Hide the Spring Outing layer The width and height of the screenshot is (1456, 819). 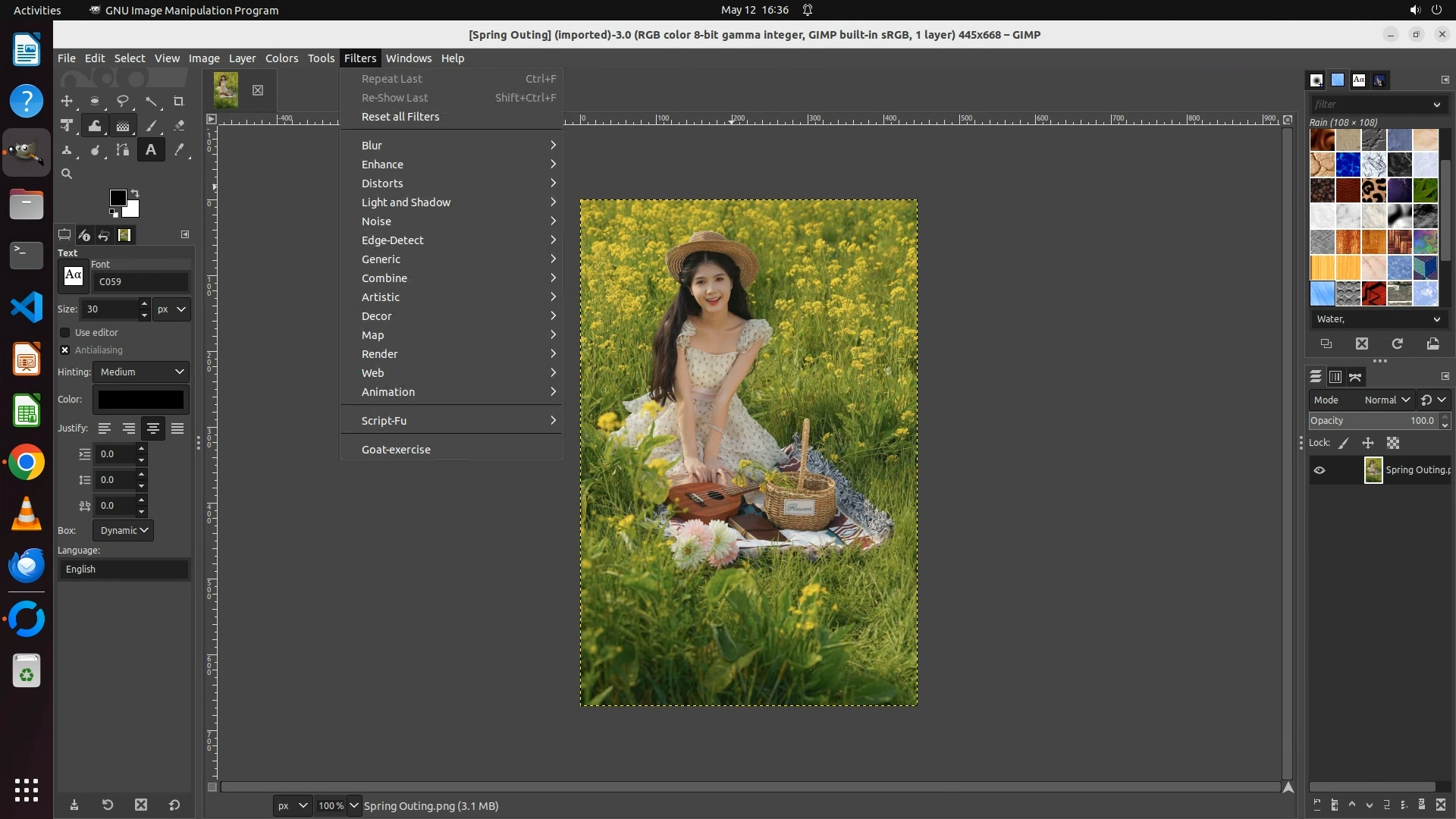pyautogui.click(x=1319, y=470)
